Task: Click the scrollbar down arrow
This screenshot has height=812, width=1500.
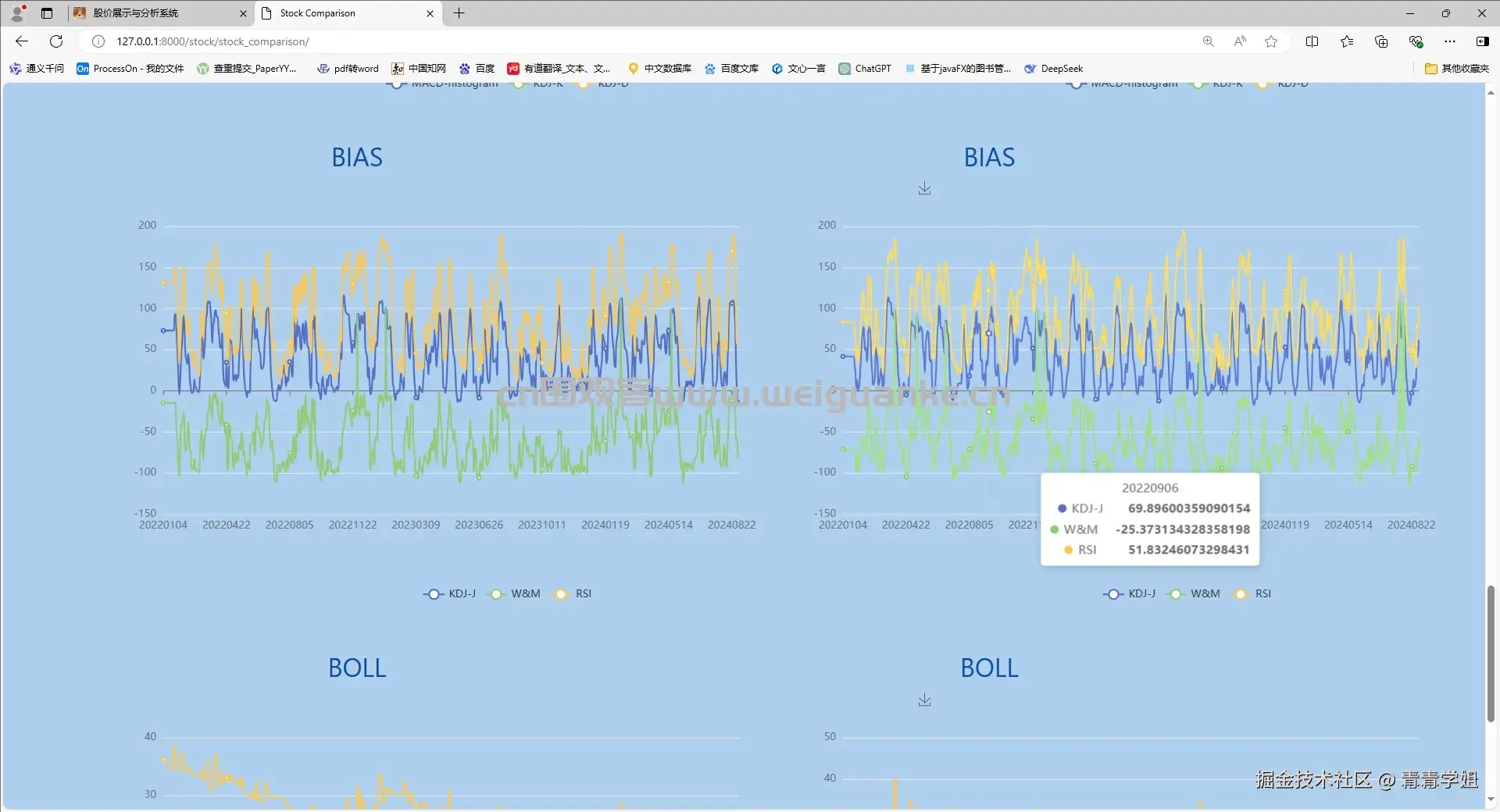Action: click(1491, 800)
